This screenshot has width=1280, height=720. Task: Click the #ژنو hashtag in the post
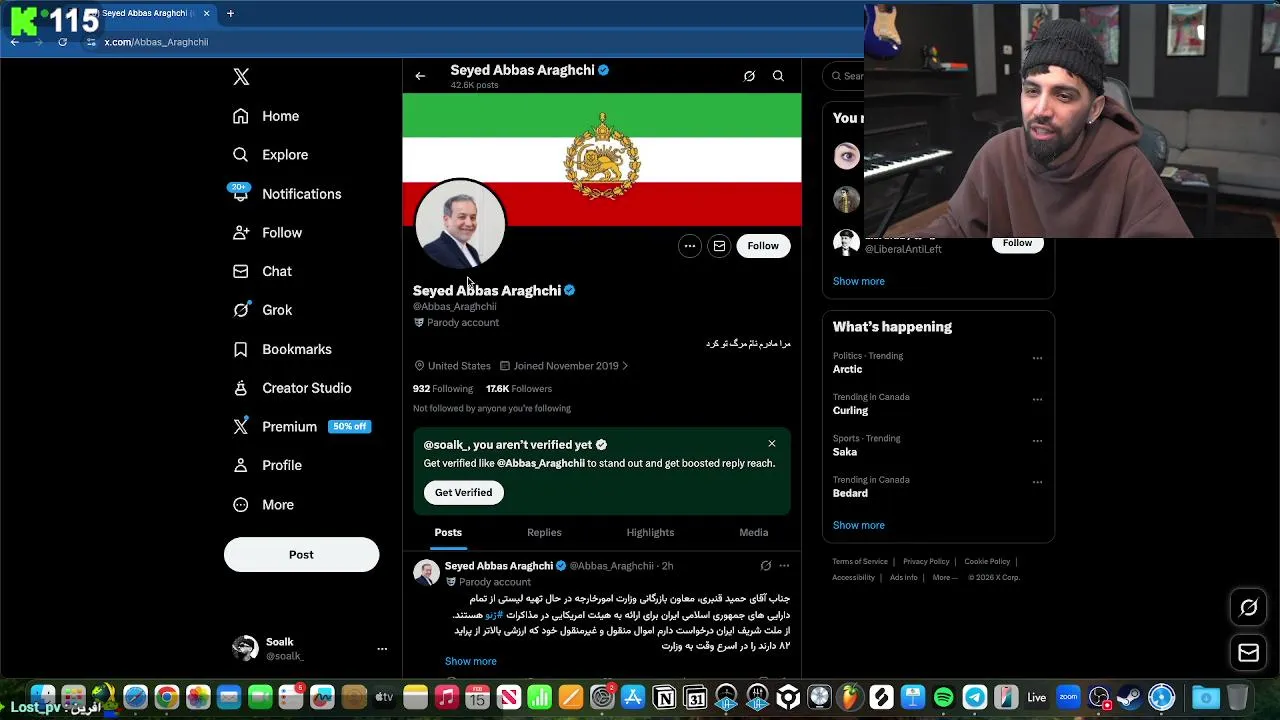(x=494, y=615)
